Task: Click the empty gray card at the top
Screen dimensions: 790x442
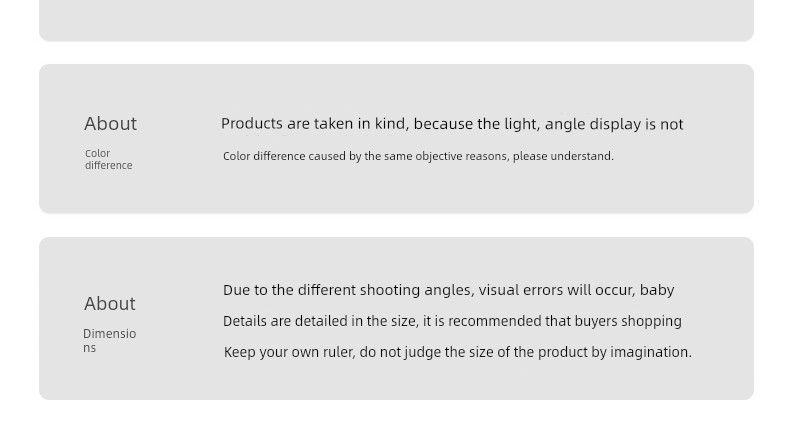Action: [397, 19]
